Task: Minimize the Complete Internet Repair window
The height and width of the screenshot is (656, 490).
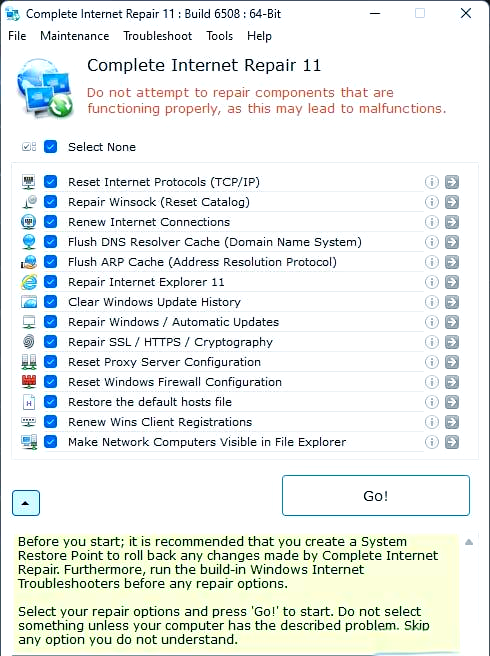Action: 375,13
